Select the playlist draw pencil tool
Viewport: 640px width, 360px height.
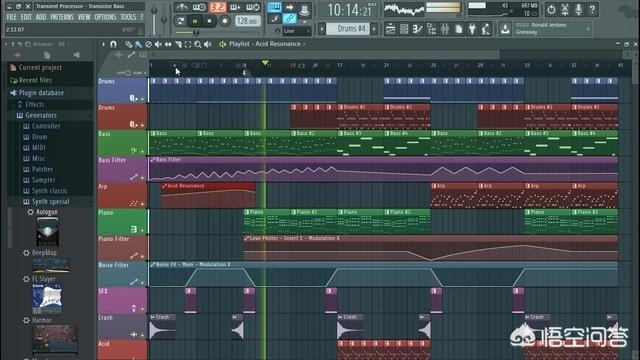click(129, 44)
